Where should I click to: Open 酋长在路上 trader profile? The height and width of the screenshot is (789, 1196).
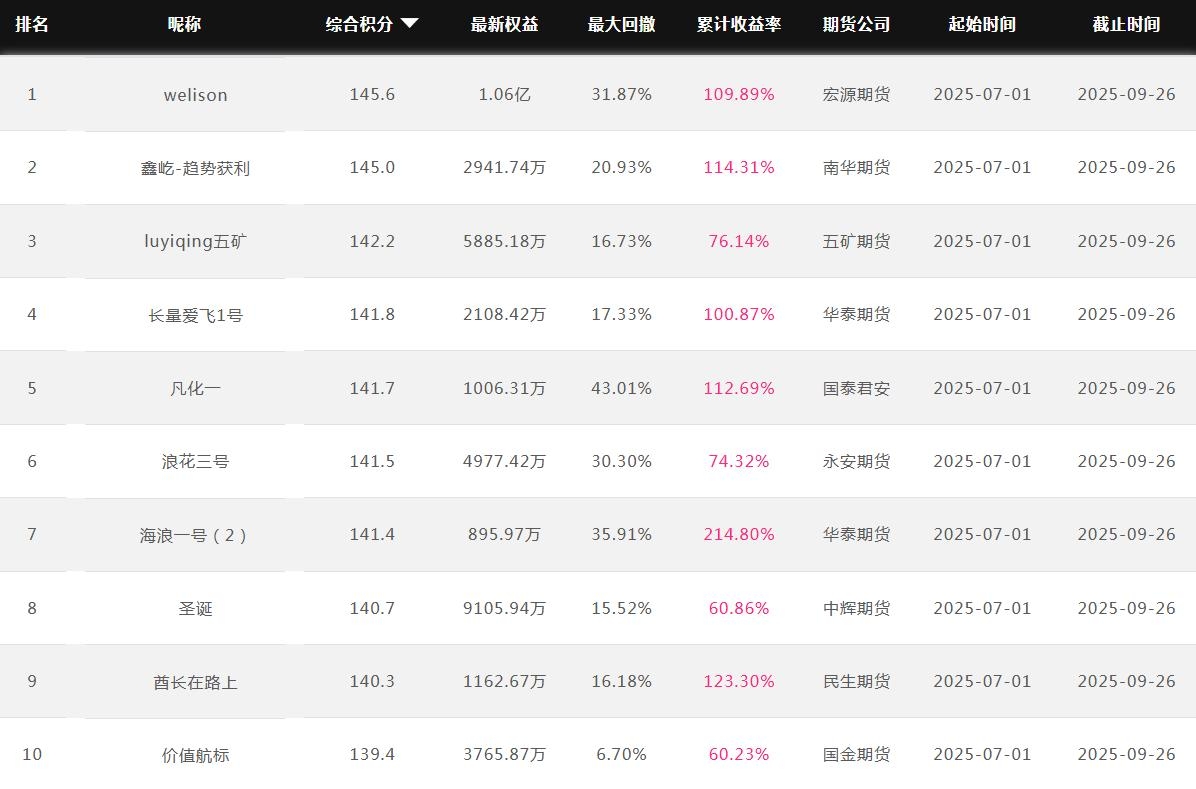coord(195,682)
